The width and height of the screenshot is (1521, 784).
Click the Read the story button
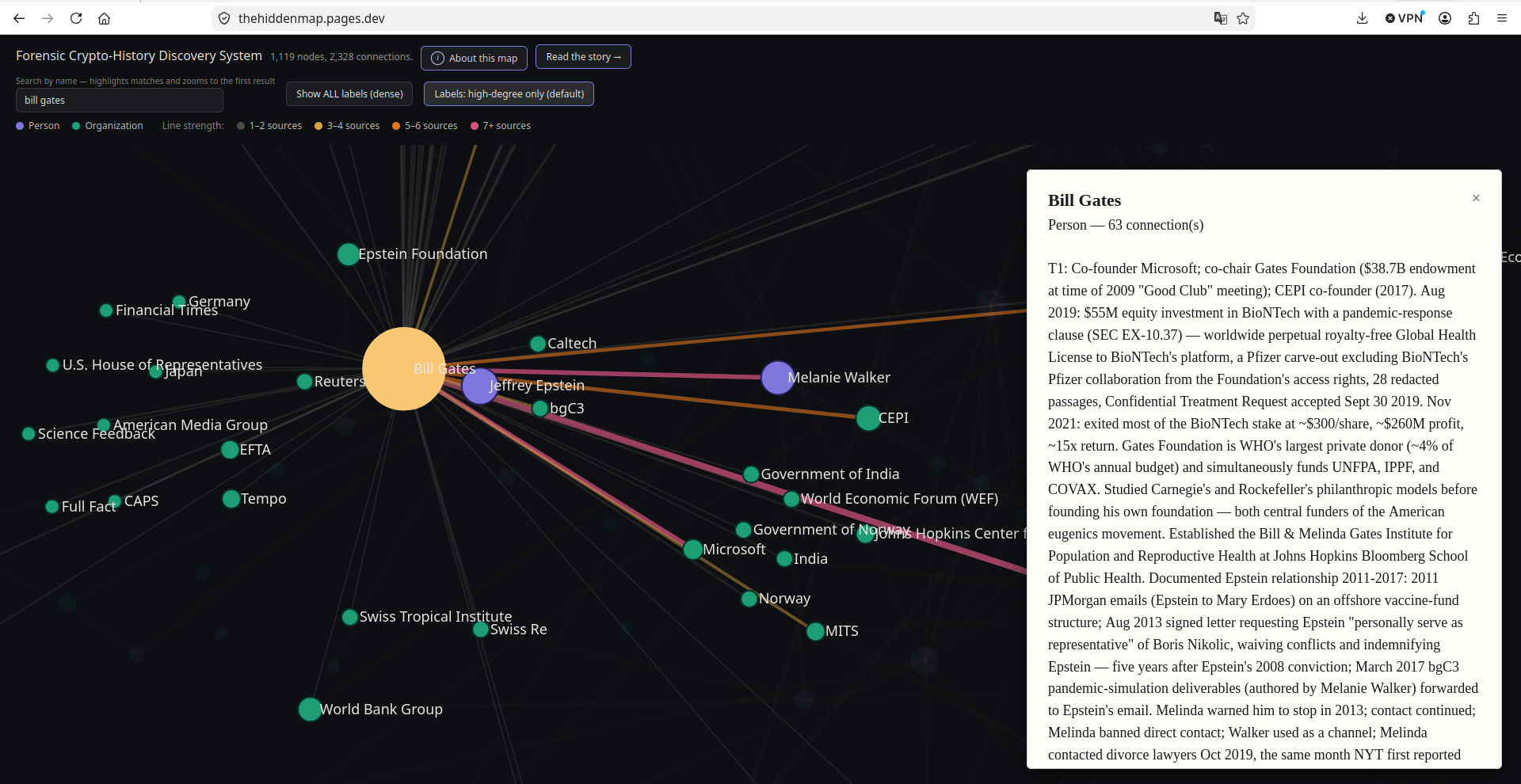click(583, 57)
